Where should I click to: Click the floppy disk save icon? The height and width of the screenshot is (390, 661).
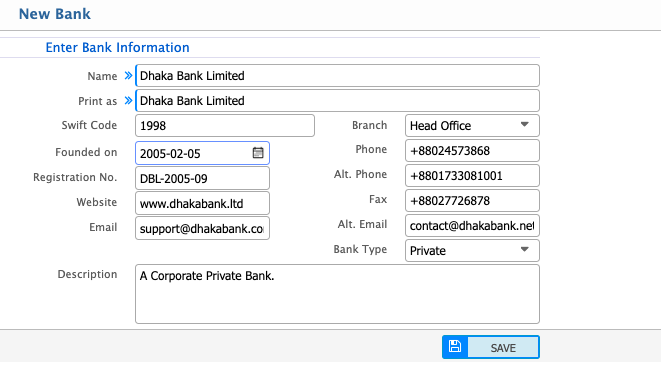coord(455,347)
